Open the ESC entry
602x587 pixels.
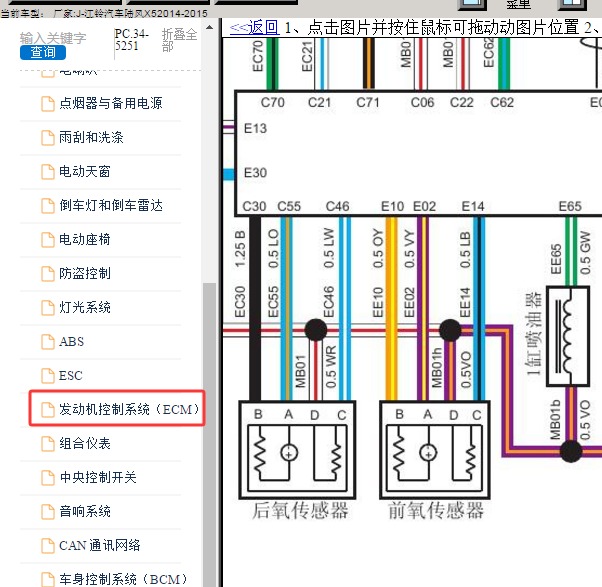71,375
